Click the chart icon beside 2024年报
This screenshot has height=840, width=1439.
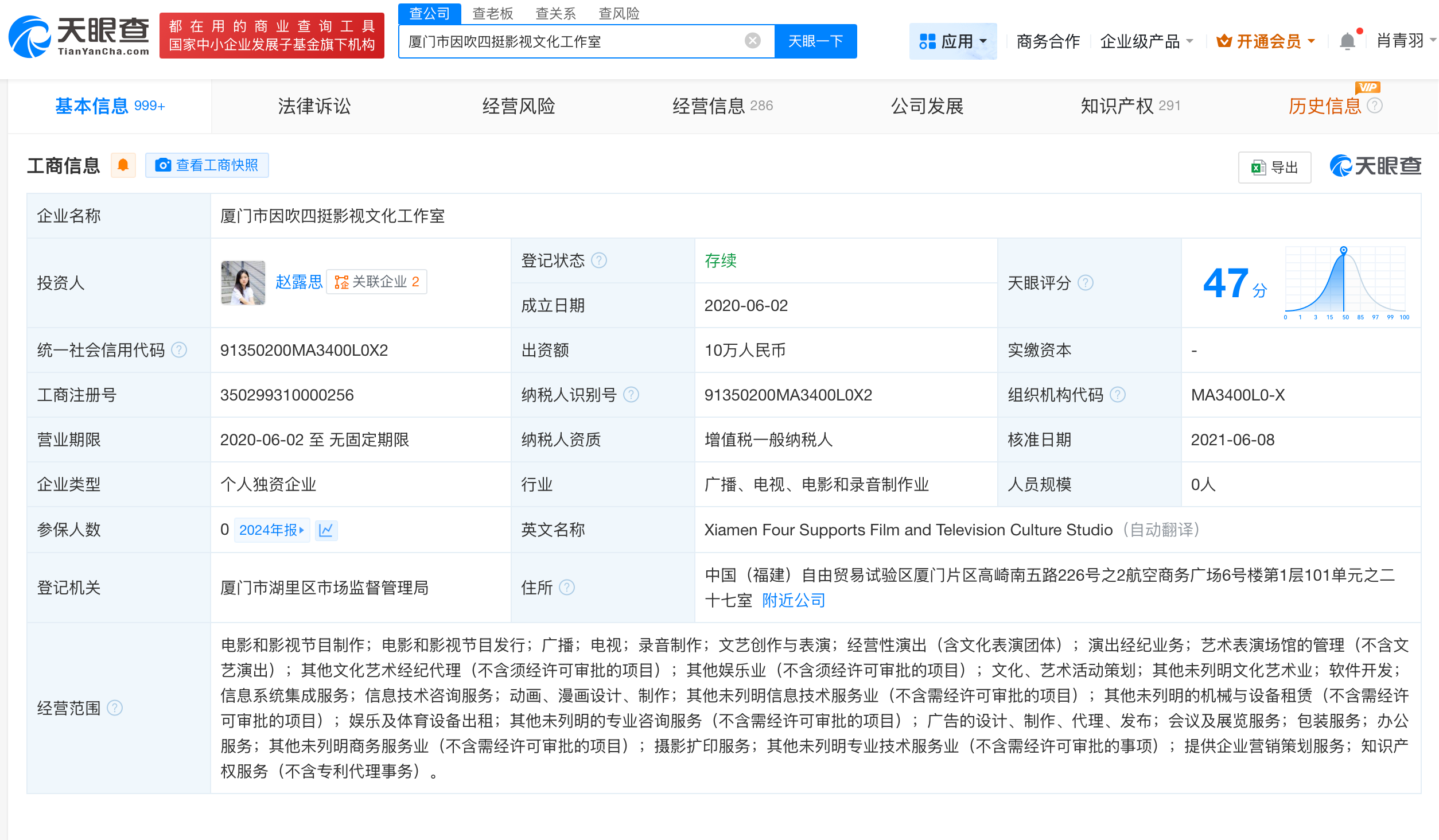pos(325,530)
